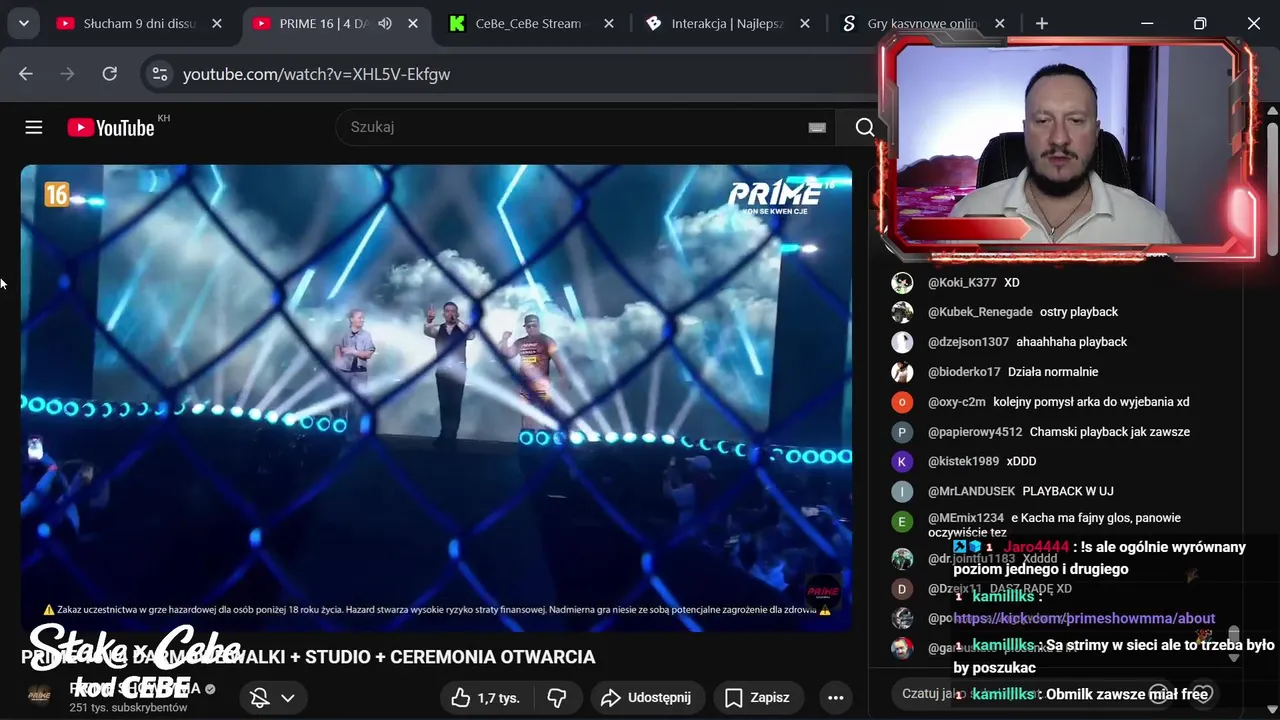Image resolution: width=1280 pixels, height=720 pixels.
Task: Close the Gry kasynowe online tab
Action: pos(1000,23)
